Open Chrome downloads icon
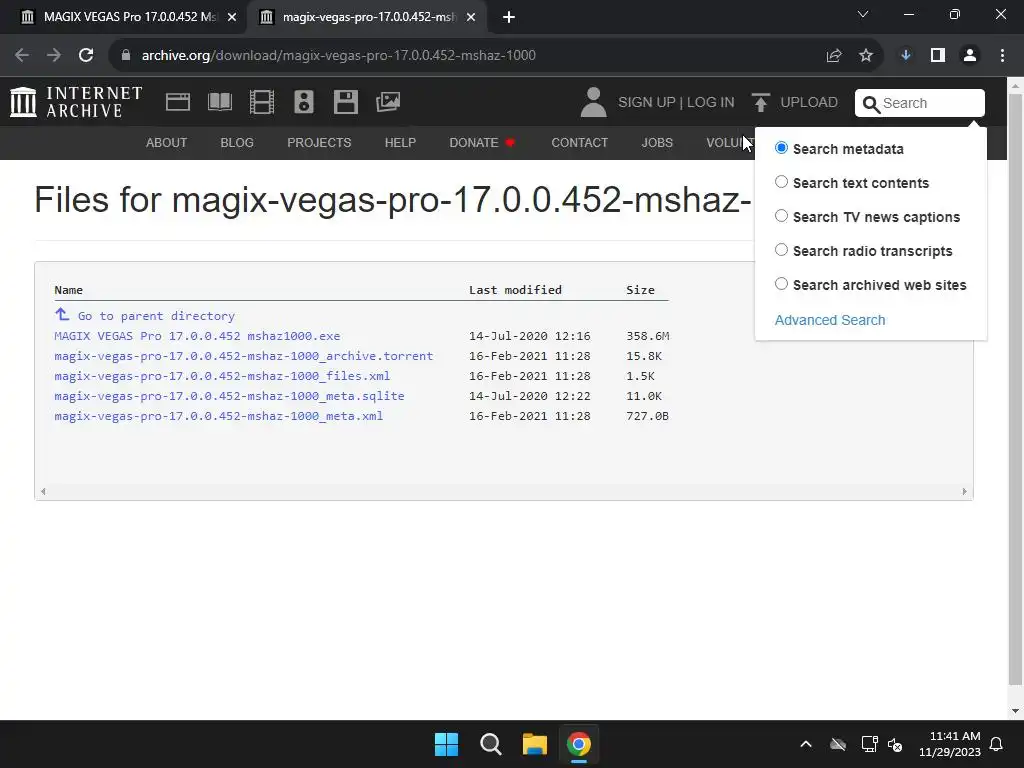The image size is (1024, 768). click(906, 56)
